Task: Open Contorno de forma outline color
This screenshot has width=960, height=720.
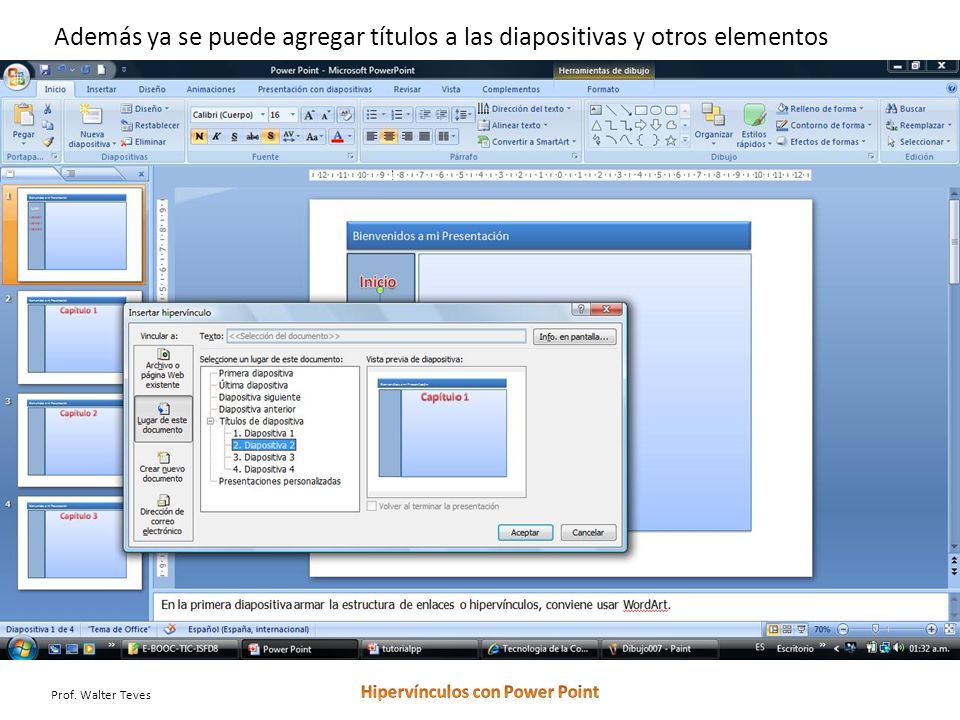Action: pos(823,126)
